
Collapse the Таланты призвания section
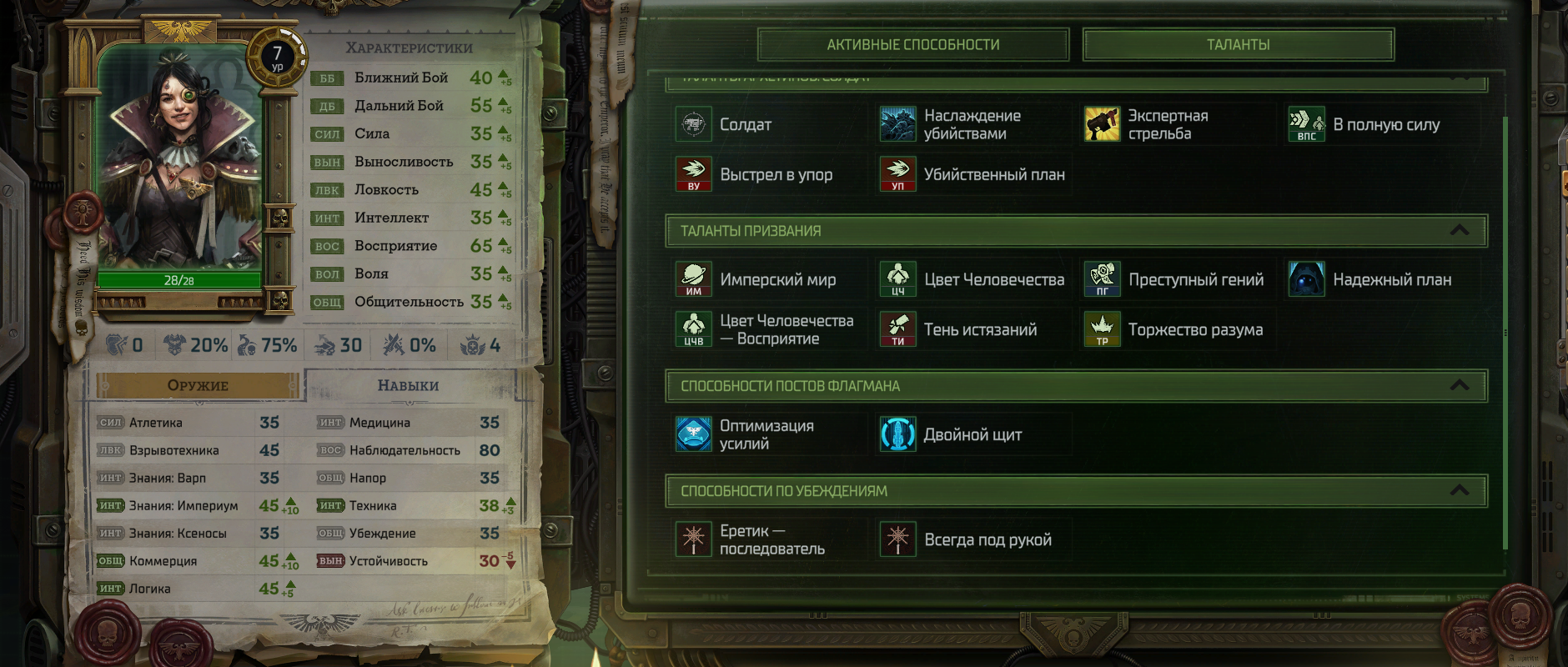pyautogui.click(x=1459, y=230)
